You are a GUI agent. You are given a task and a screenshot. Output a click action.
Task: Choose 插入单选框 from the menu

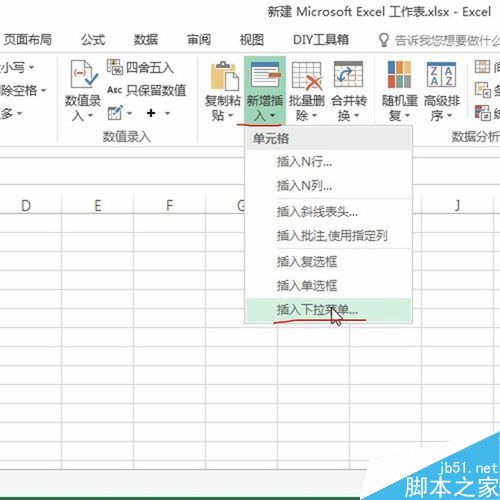pyautogui.click(x=328, y=286)
